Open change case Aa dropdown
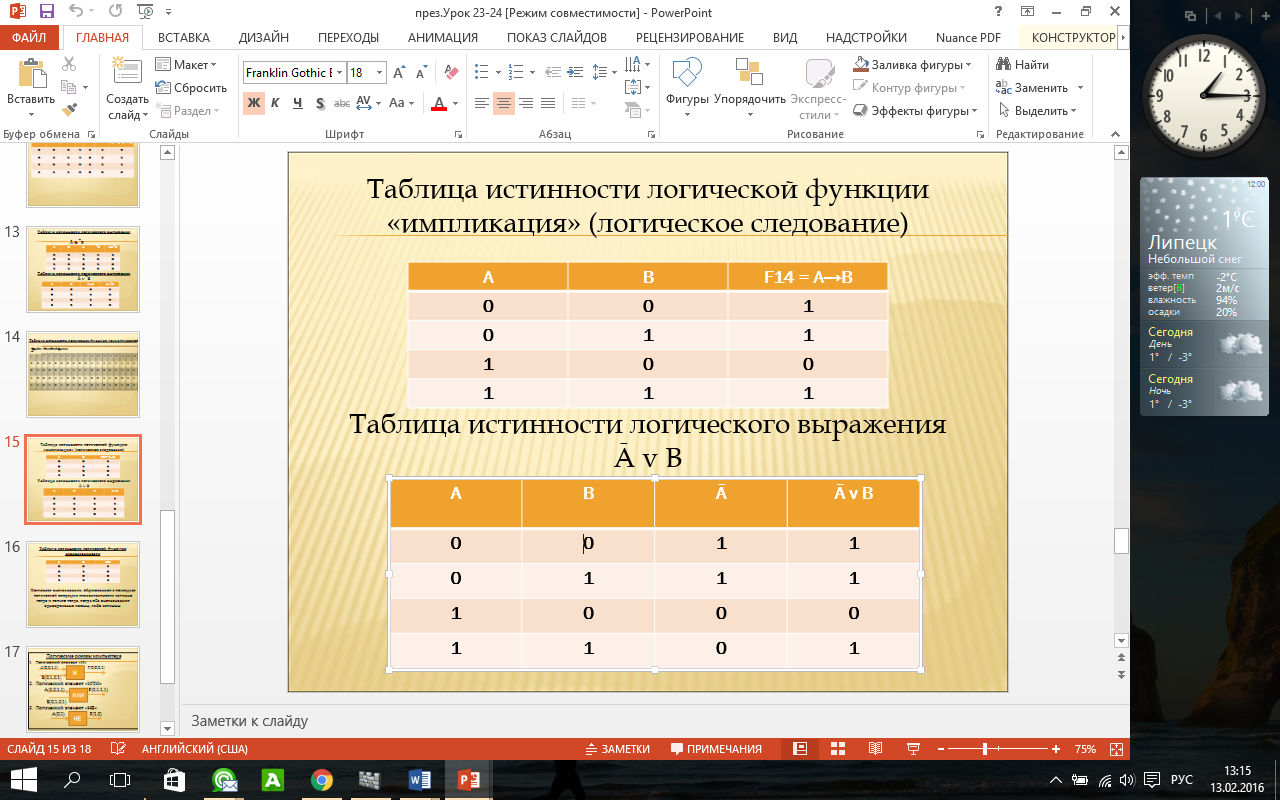 (401, 102)
